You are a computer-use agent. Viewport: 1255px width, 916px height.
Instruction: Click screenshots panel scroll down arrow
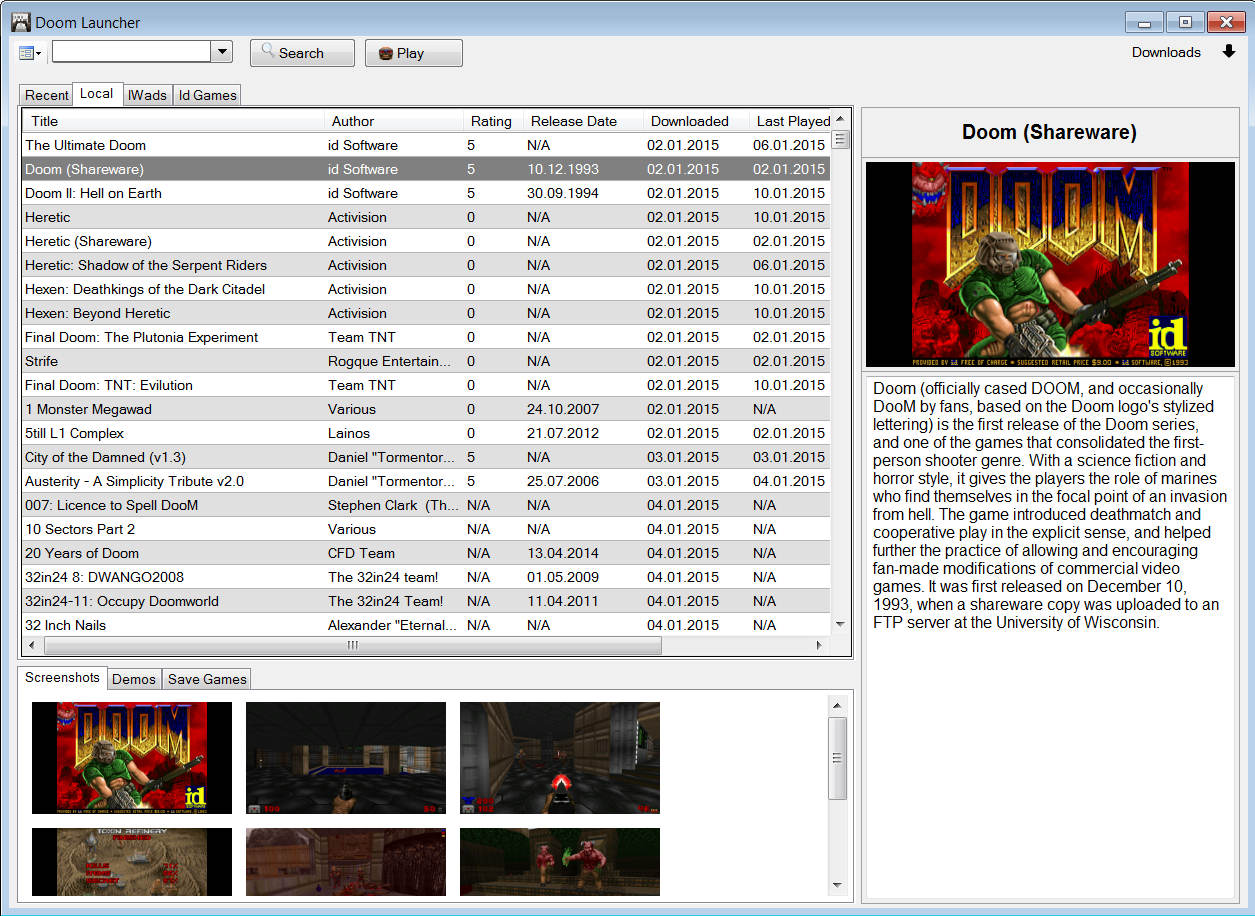point(838,885)
